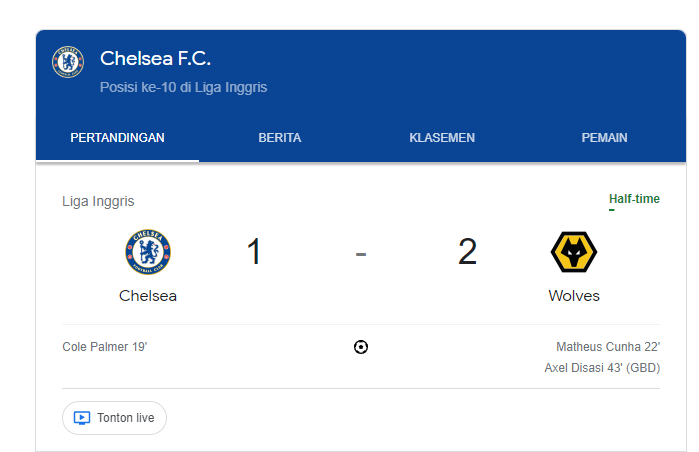The width and height of the screenshot is (699, 452).
Task: Click the Chelsea F.C. title
Action: pyautogui.click(x=155, y=58)
